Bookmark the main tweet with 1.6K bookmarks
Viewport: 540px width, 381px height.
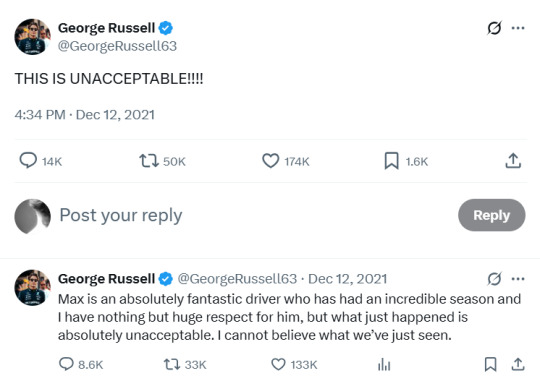(x=392, y=161)
